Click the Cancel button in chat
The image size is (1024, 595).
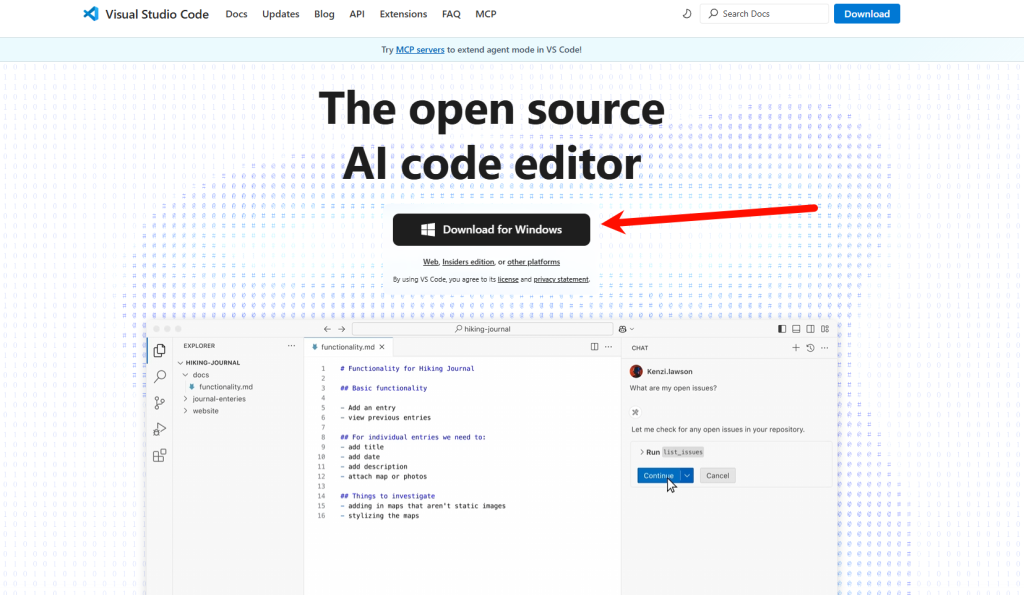(x=718, y=475)
